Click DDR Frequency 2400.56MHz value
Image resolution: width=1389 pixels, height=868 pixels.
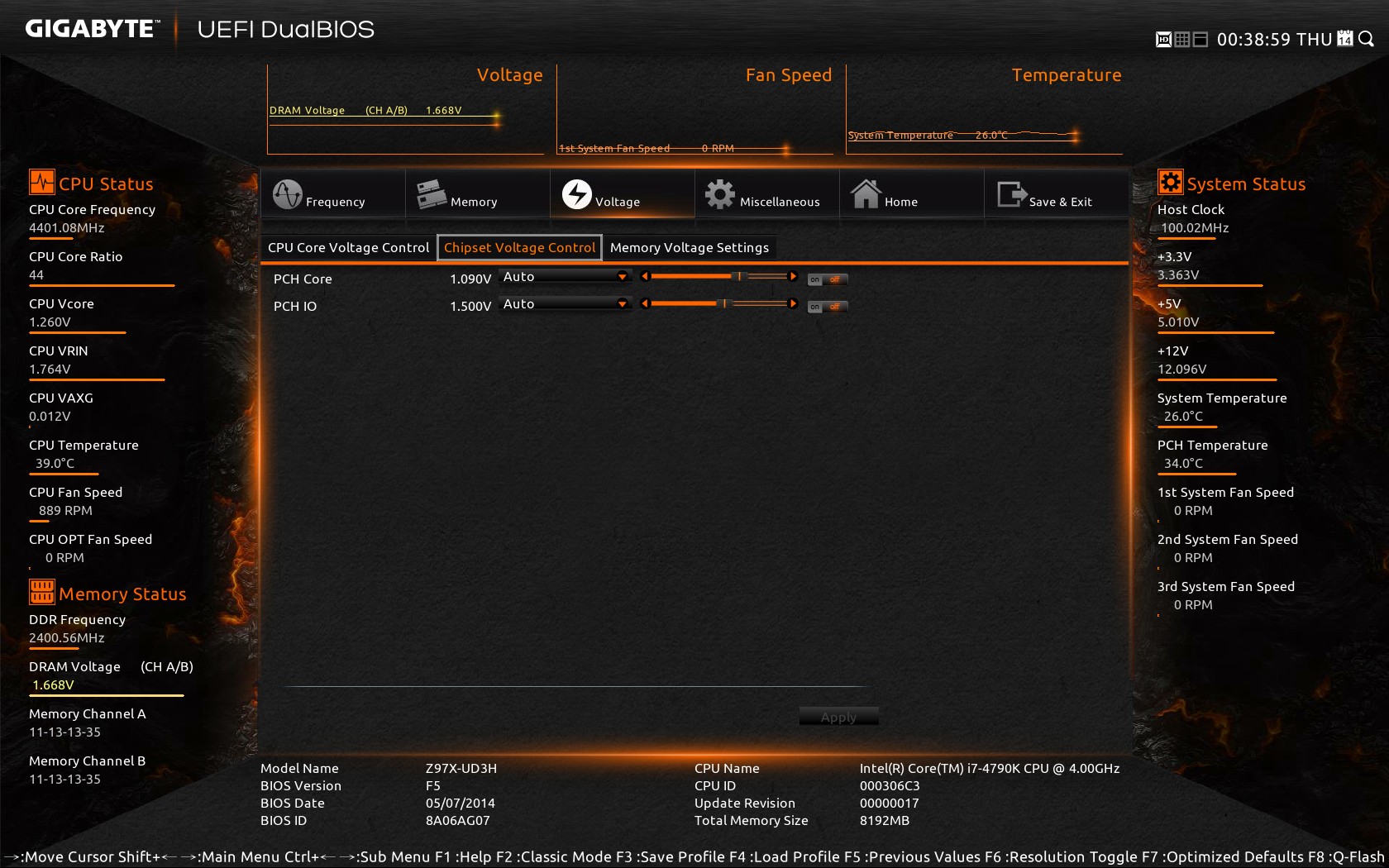(67, 637)
